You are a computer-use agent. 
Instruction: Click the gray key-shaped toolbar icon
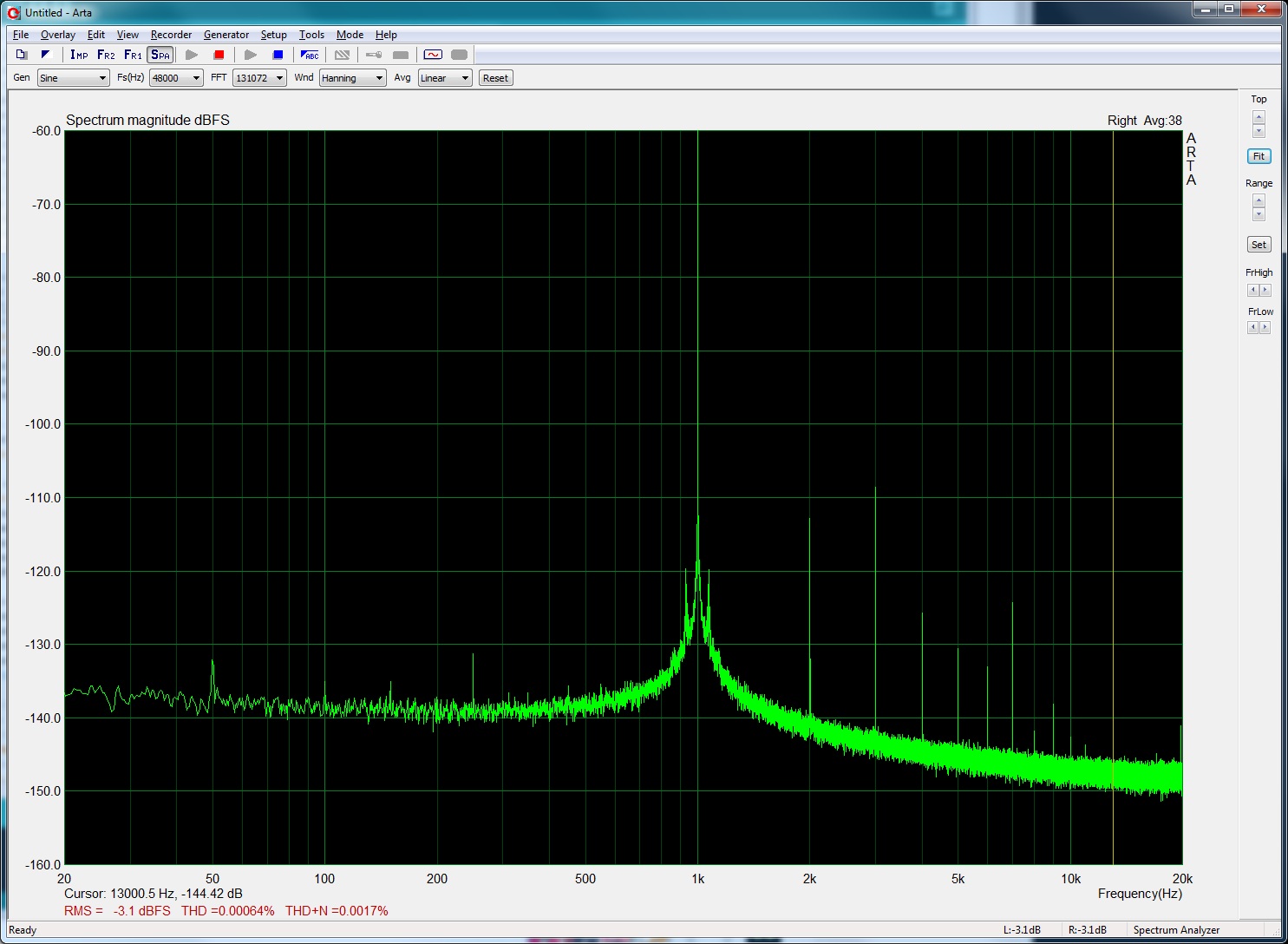373,55
